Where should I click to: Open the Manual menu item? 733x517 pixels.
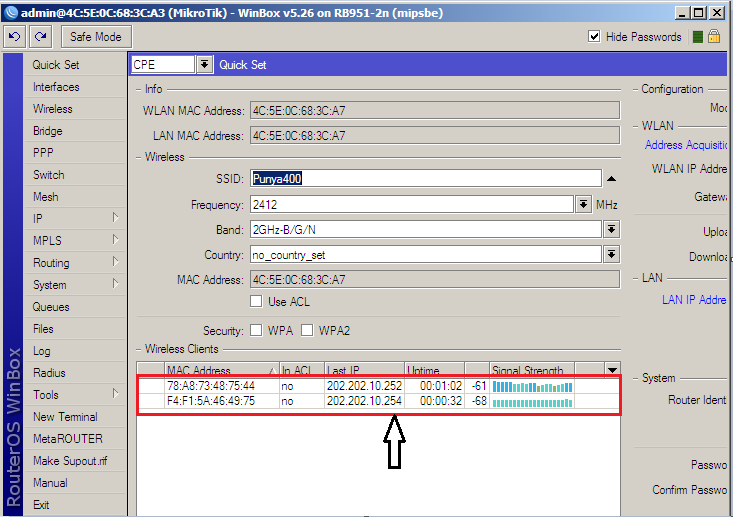click(x=75, y=482)
